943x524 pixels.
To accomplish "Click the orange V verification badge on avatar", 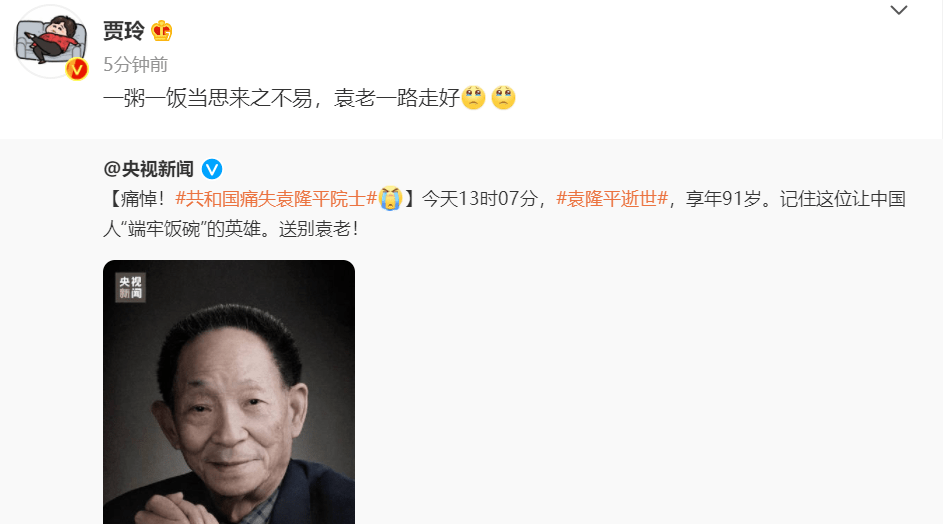I will coord(77,70).
